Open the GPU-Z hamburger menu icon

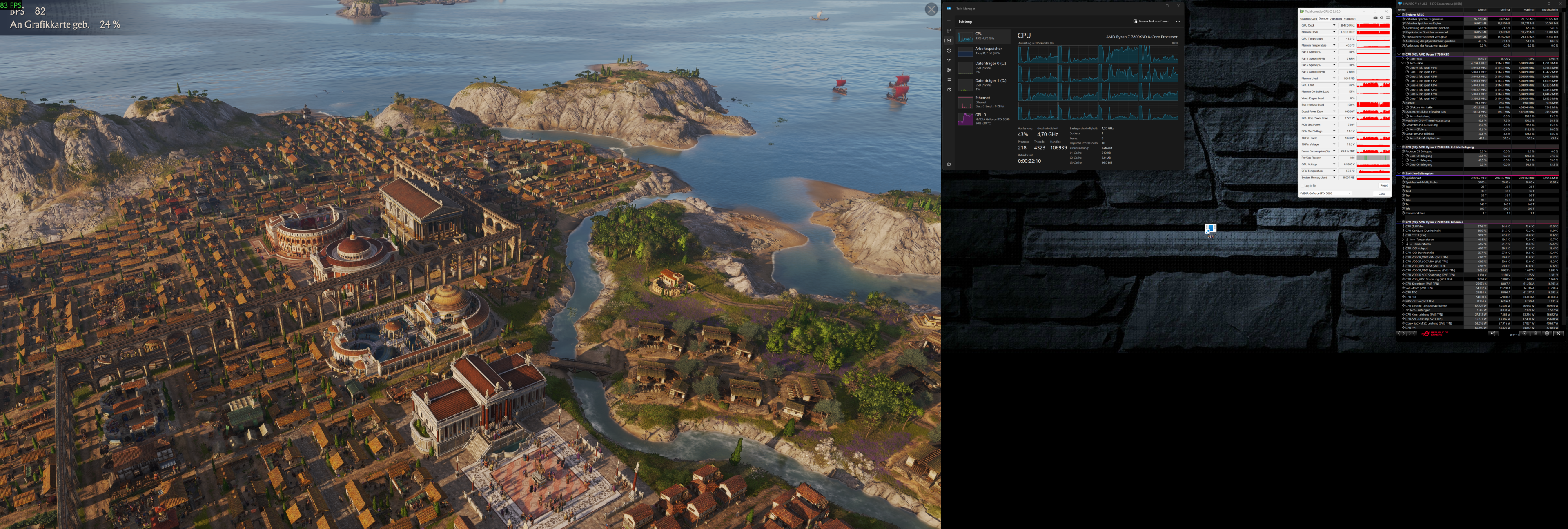point(1388,18)
